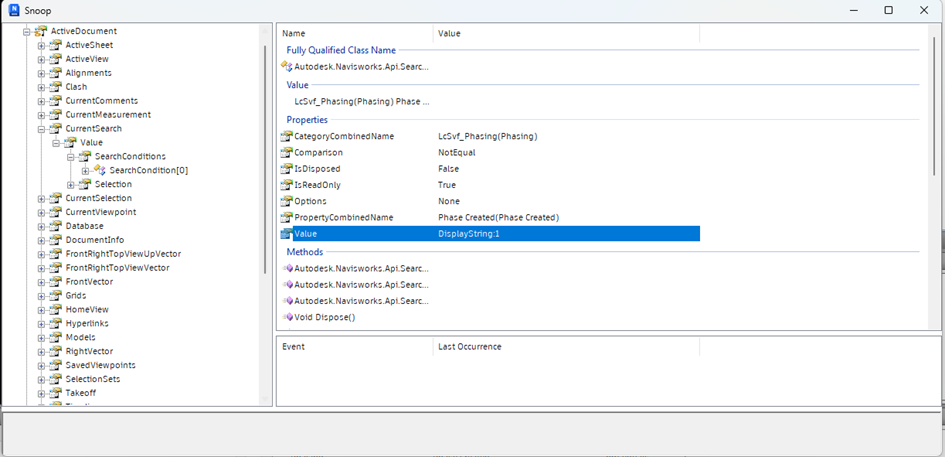Collapse the SearchConditions tree node
Image resolution: width=945 pixels, height=457 pixels.
pyautogui.click(x=71, y=157)
